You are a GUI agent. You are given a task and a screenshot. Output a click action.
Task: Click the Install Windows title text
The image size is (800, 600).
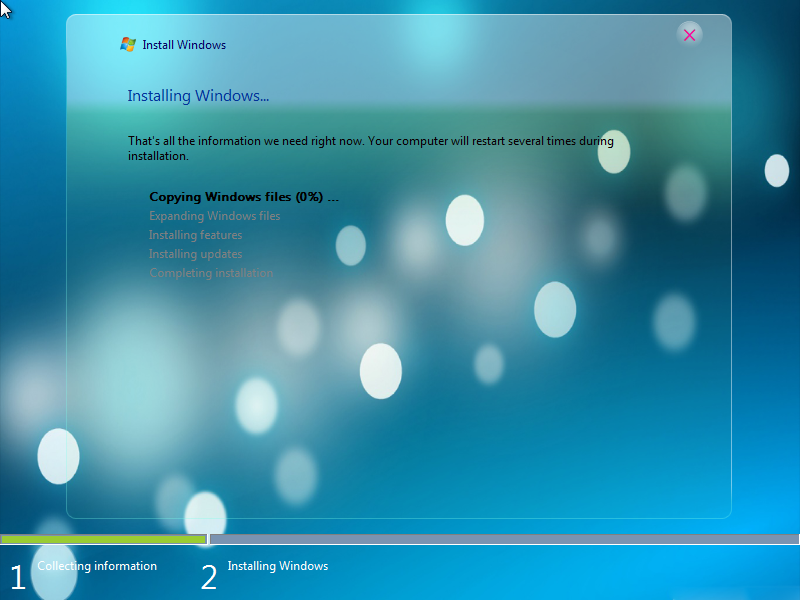tap(184, 45)
